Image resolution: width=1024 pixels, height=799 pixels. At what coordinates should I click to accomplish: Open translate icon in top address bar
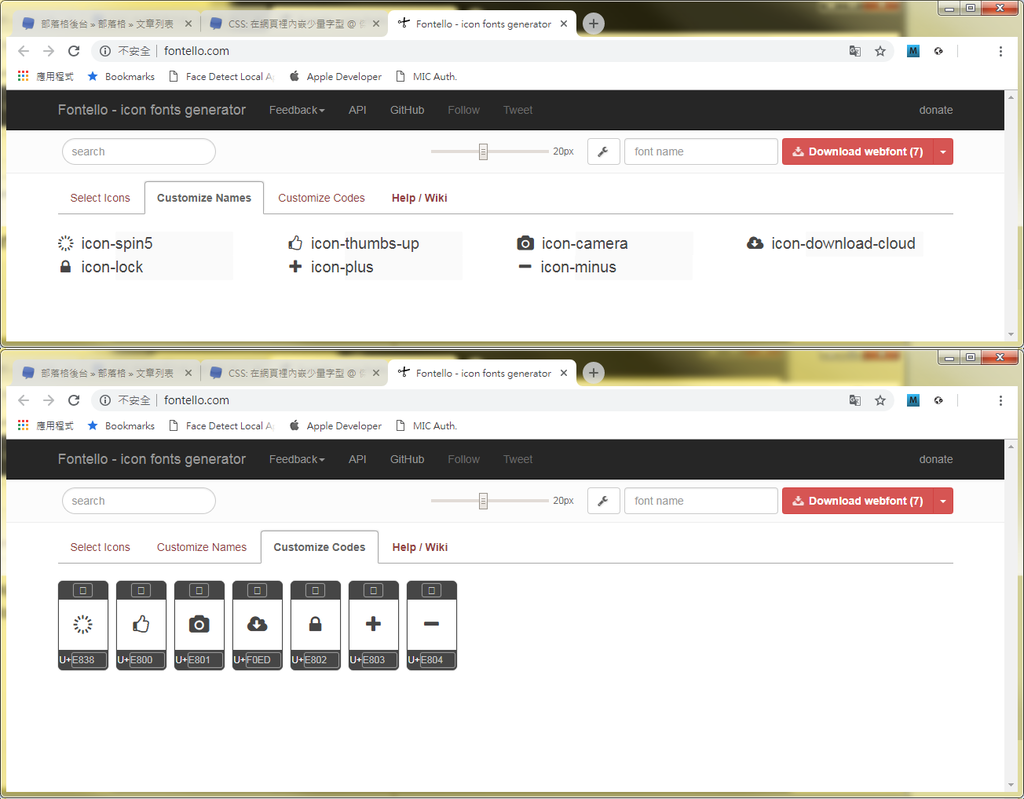855,51
